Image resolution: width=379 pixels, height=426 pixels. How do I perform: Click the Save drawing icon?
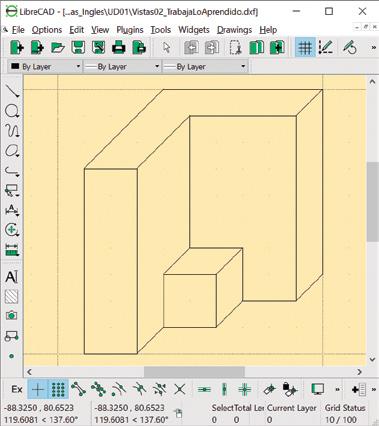[78, 47]
